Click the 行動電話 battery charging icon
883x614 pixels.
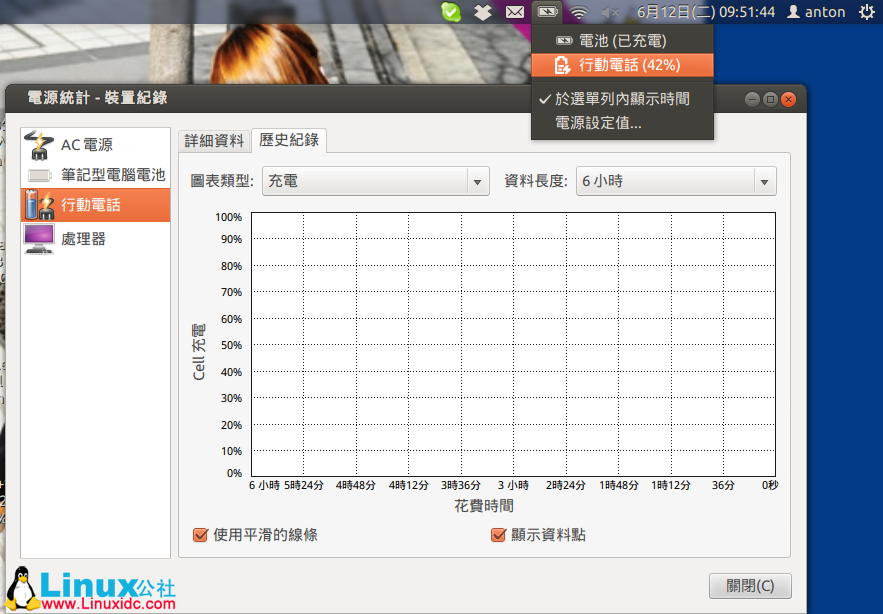click(39, 204)
